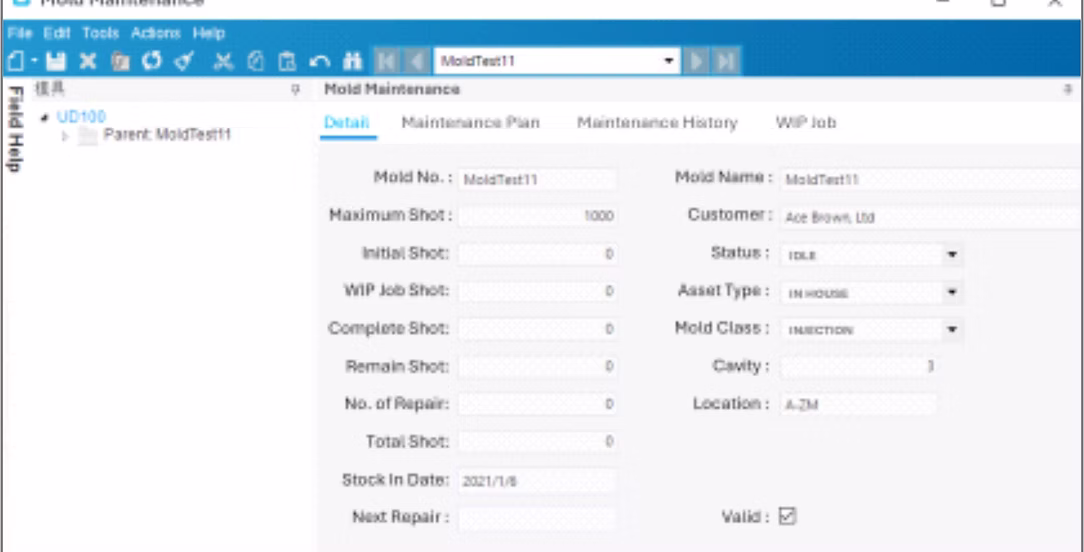This screenshot has width=1084, height=552.
Task: Click the folder icon beside Parent: MoldTest11
Action: point(87,136)
